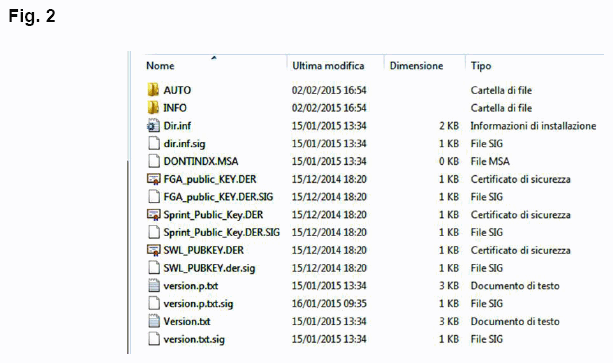Click the AUTO folder icon
The height and width of the screenshot is (363, 613).
(153, 89)
